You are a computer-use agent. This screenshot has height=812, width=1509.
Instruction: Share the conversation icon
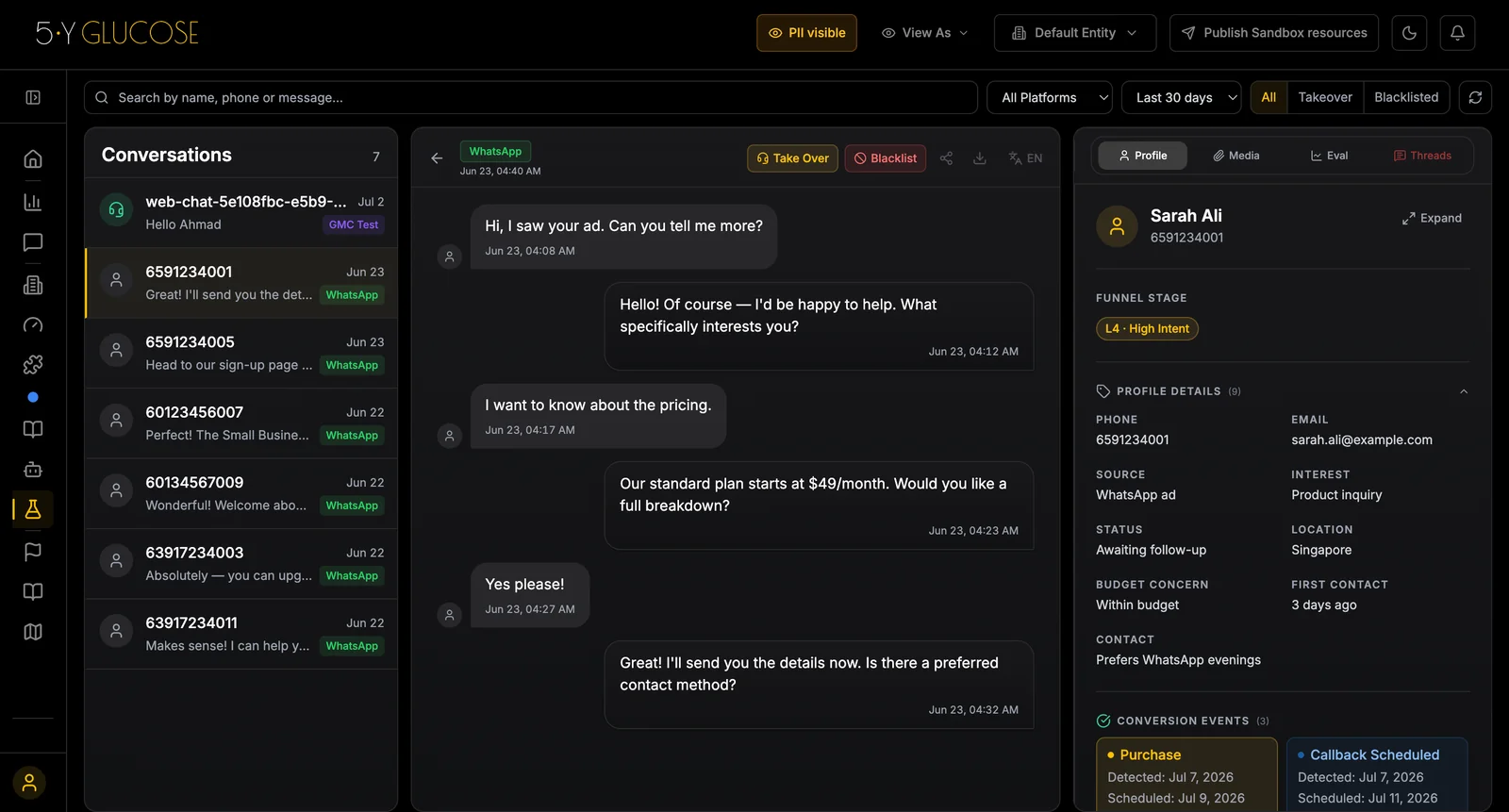[x=946, y=158]
